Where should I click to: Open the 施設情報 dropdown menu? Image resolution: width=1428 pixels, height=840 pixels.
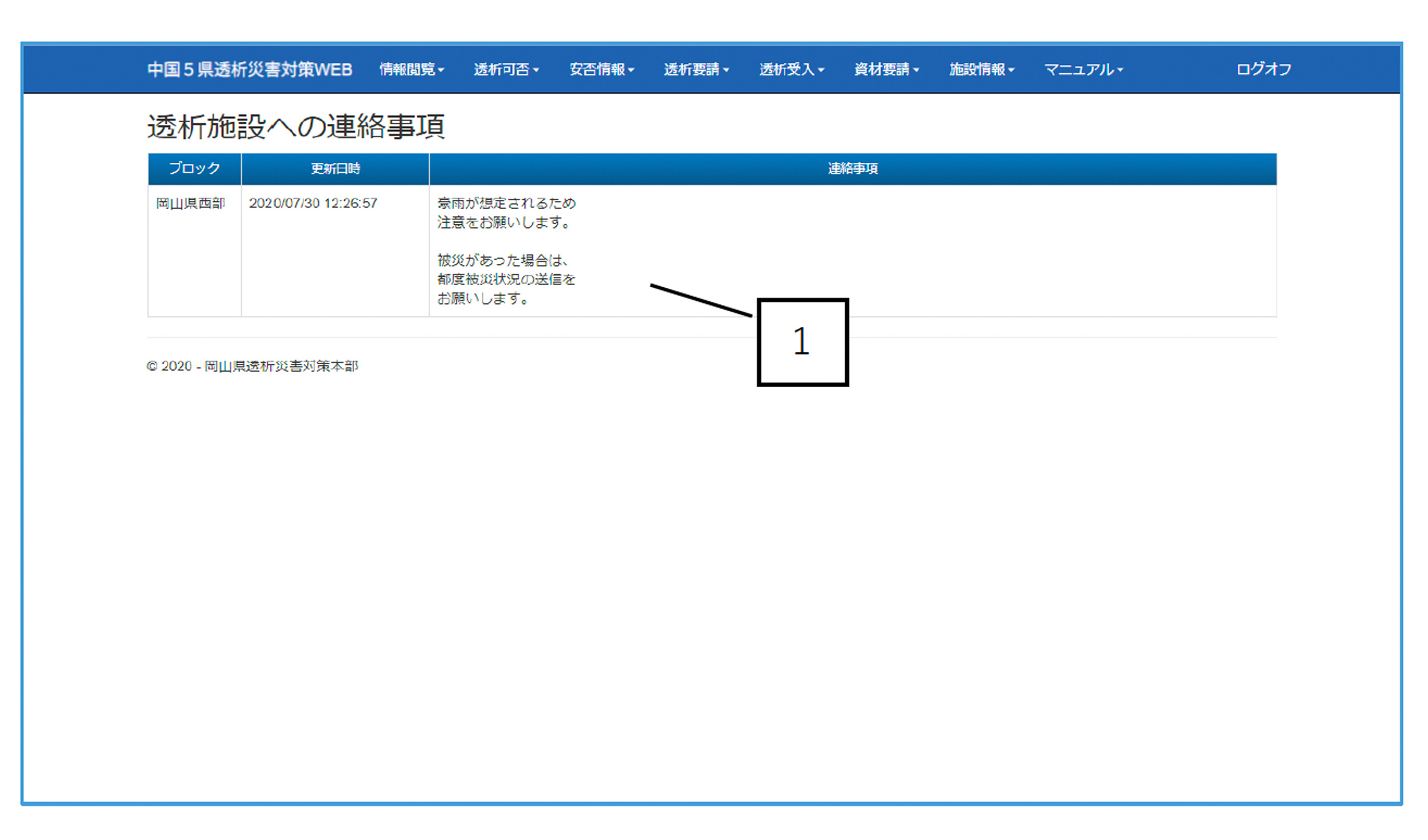pos(981,69)
